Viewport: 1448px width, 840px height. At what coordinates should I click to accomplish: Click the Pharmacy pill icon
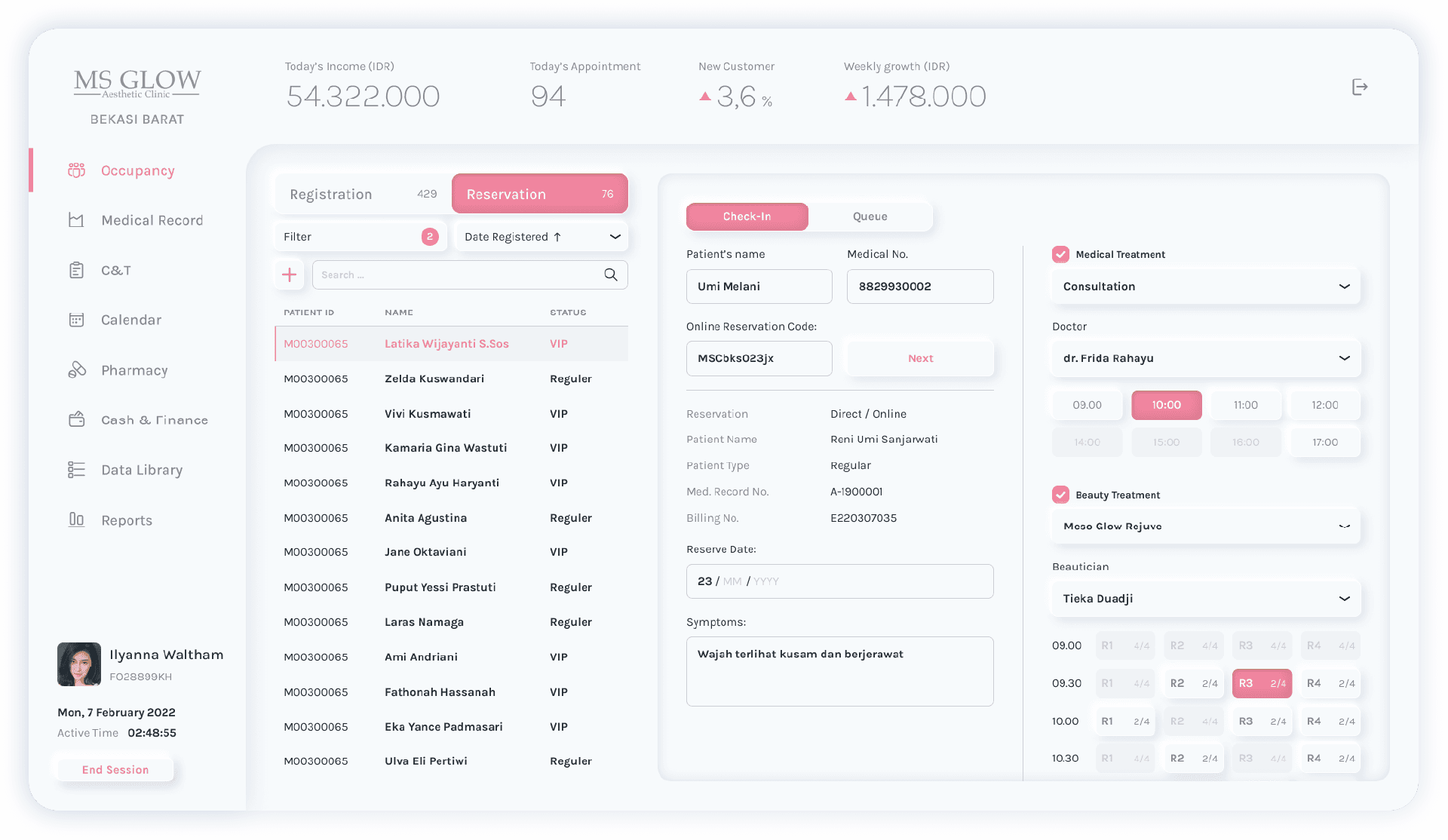(76, 369)
